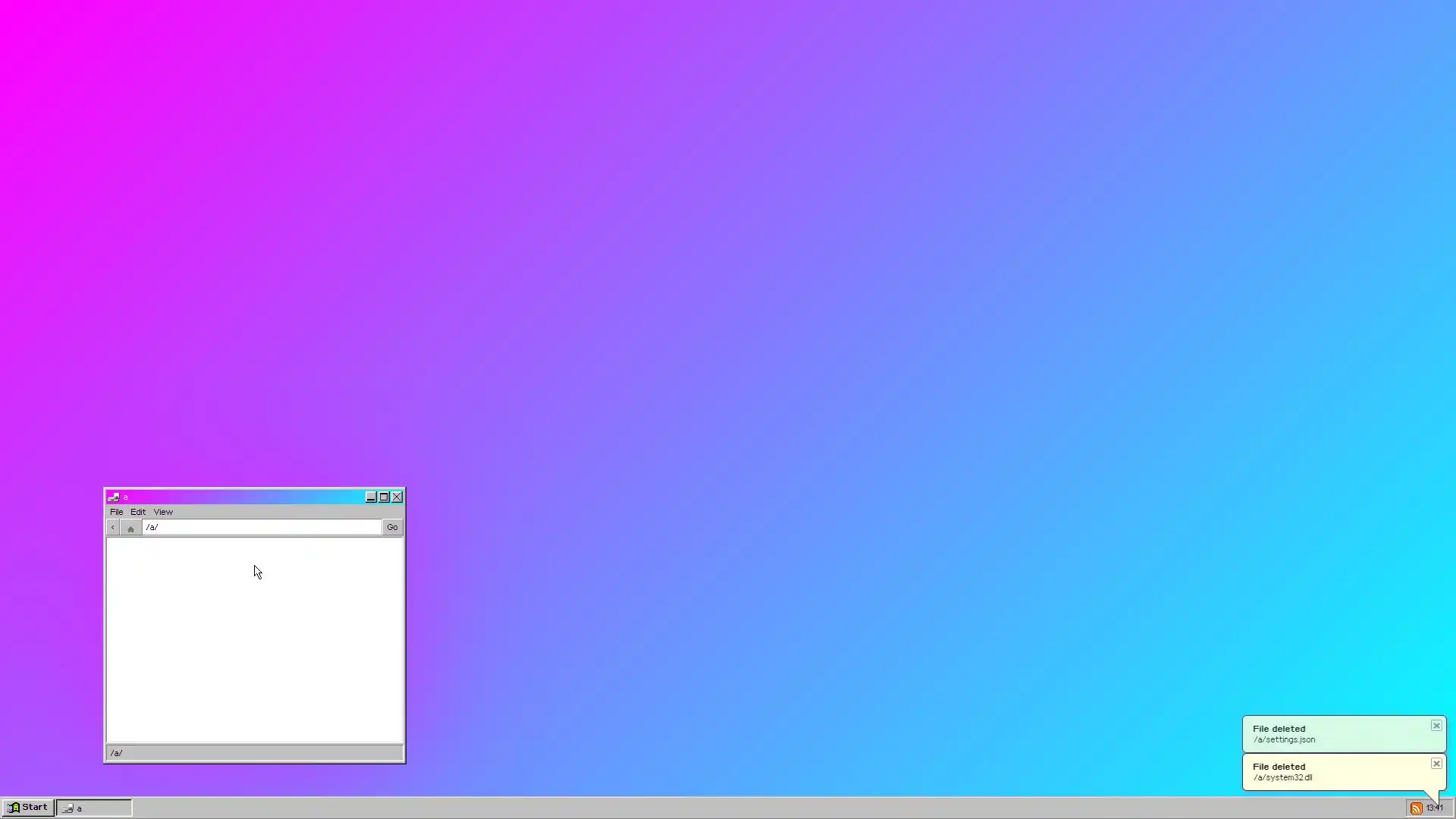Minimize the file manager window
Viewport: 1456px width, 819px height.
click(371, 497)
